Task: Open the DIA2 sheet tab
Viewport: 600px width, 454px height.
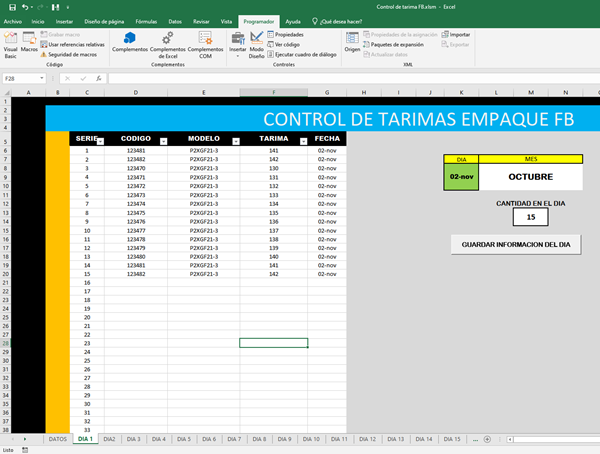Action: [x=109, y=439]
